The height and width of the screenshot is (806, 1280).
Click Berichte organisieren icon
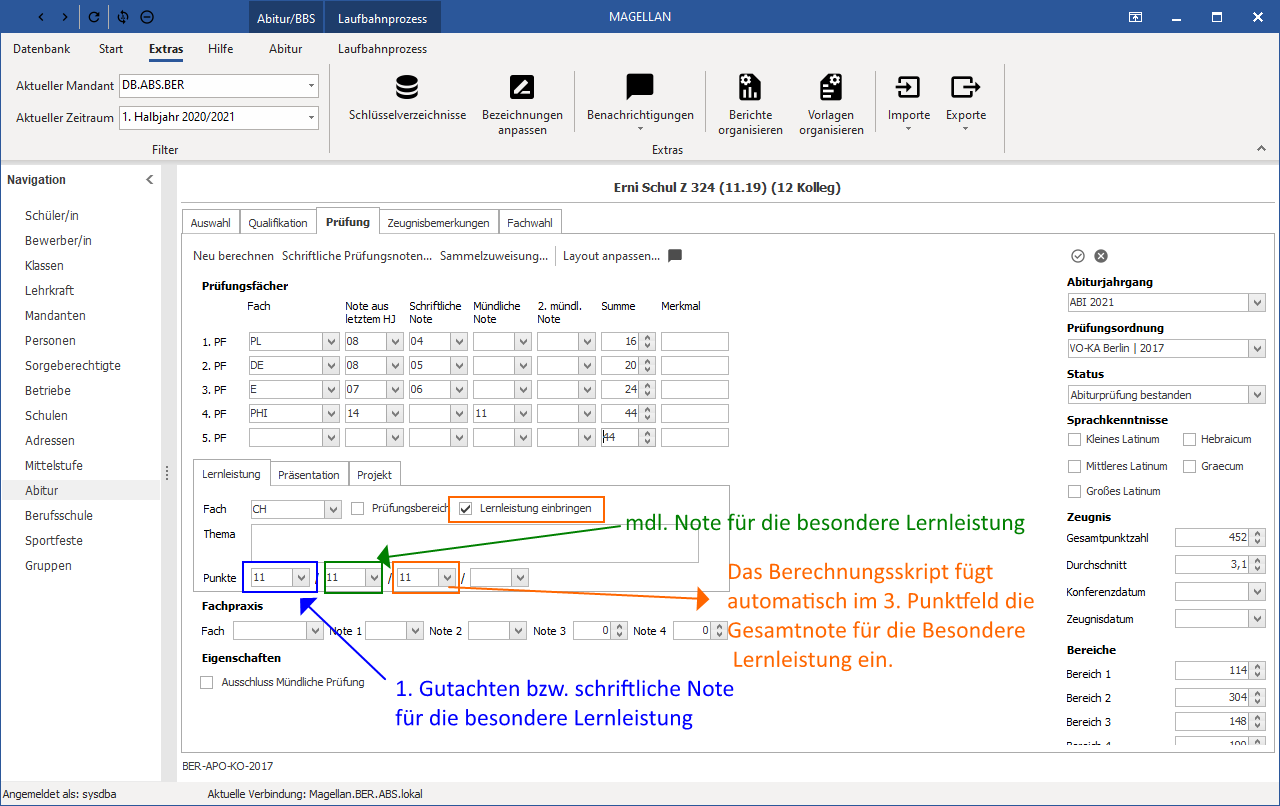coord(750,87)
